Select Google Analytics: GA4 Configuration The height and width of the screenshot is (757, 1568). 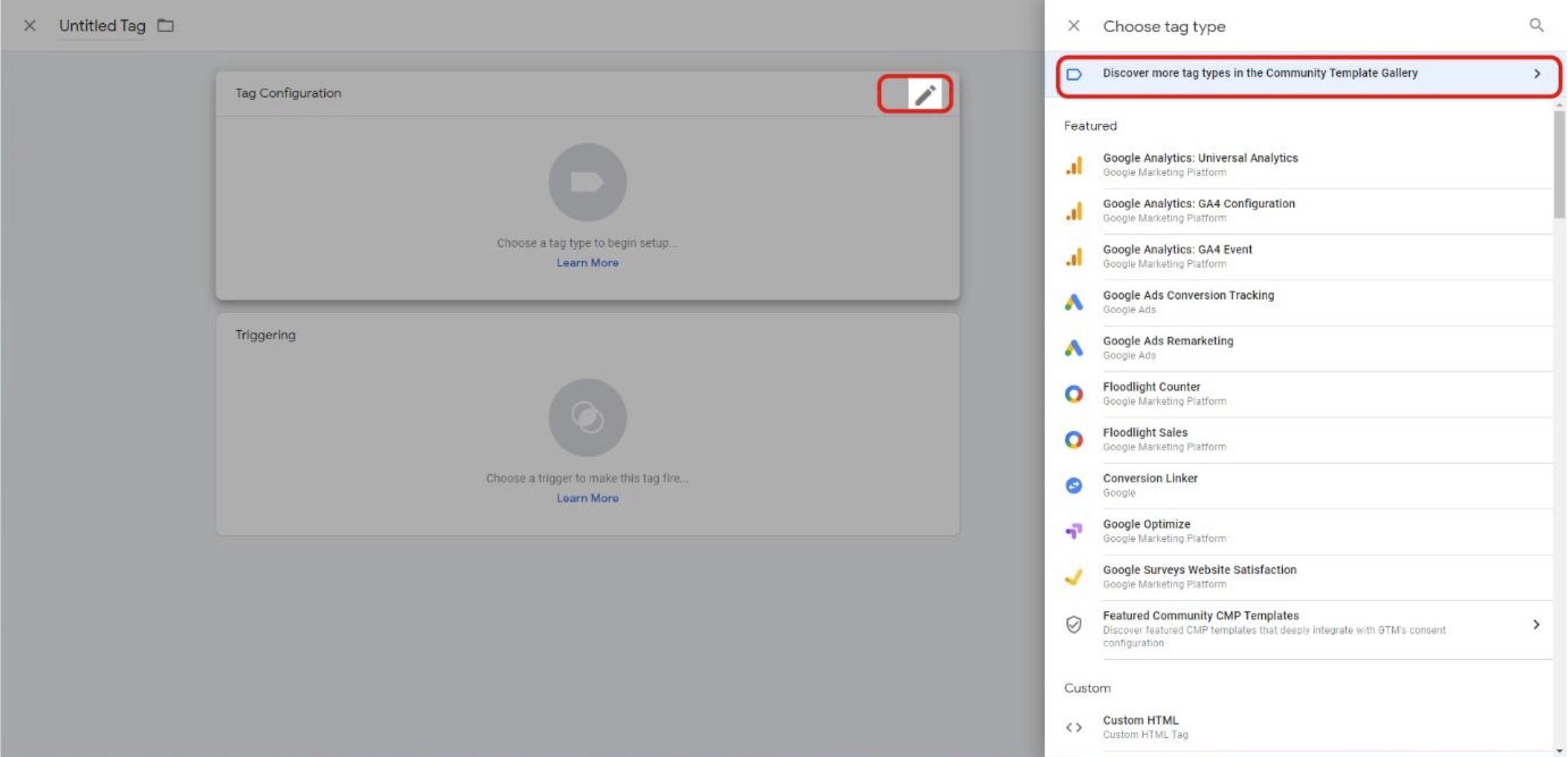pos(1199,210)
